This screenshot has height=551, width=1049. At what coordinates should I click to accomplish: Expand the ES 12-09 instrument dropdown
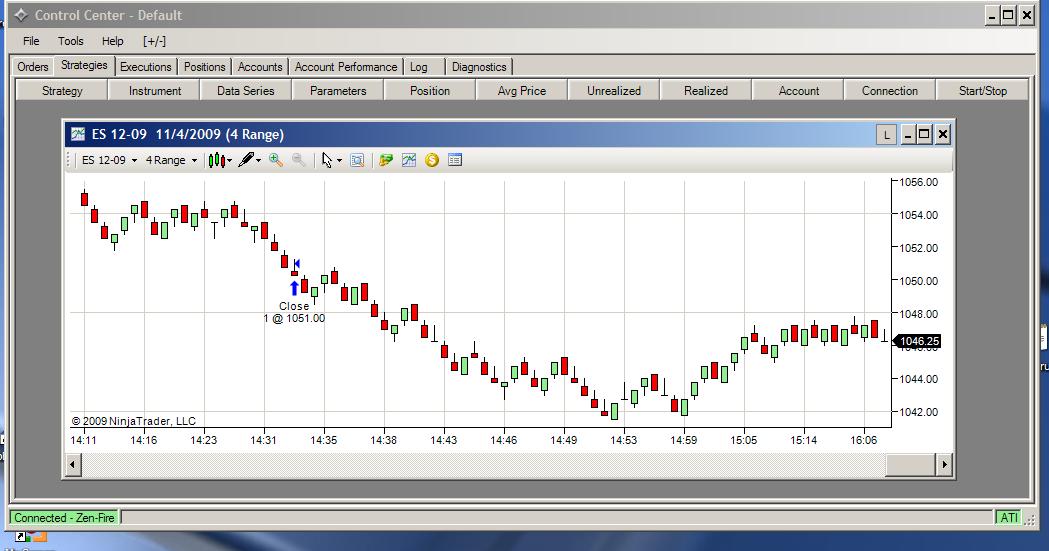click(x=134, y=160)
